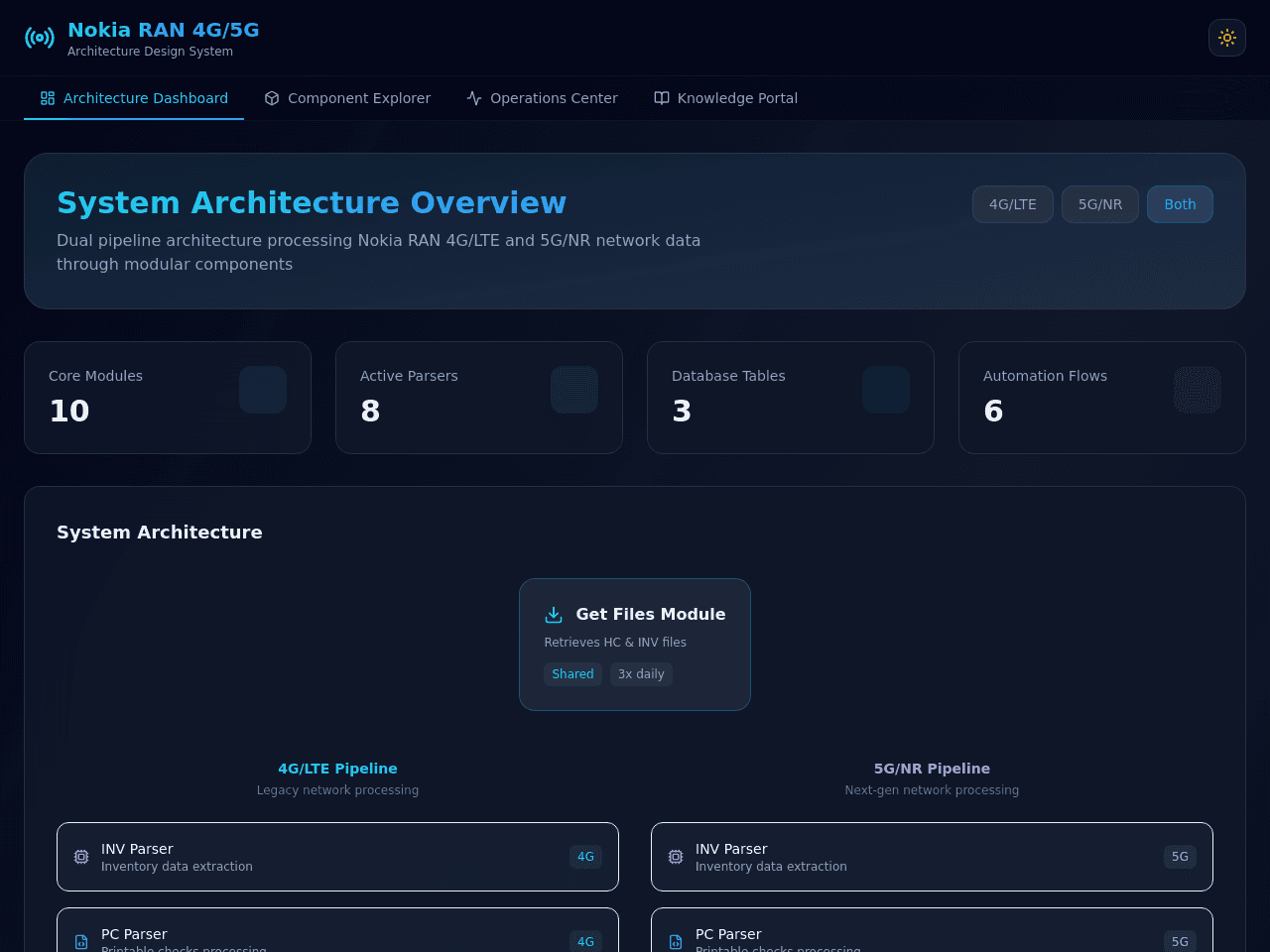The image size is (1270, 952).
Task: Click the 3x daily tag
Action: point(641,674)
